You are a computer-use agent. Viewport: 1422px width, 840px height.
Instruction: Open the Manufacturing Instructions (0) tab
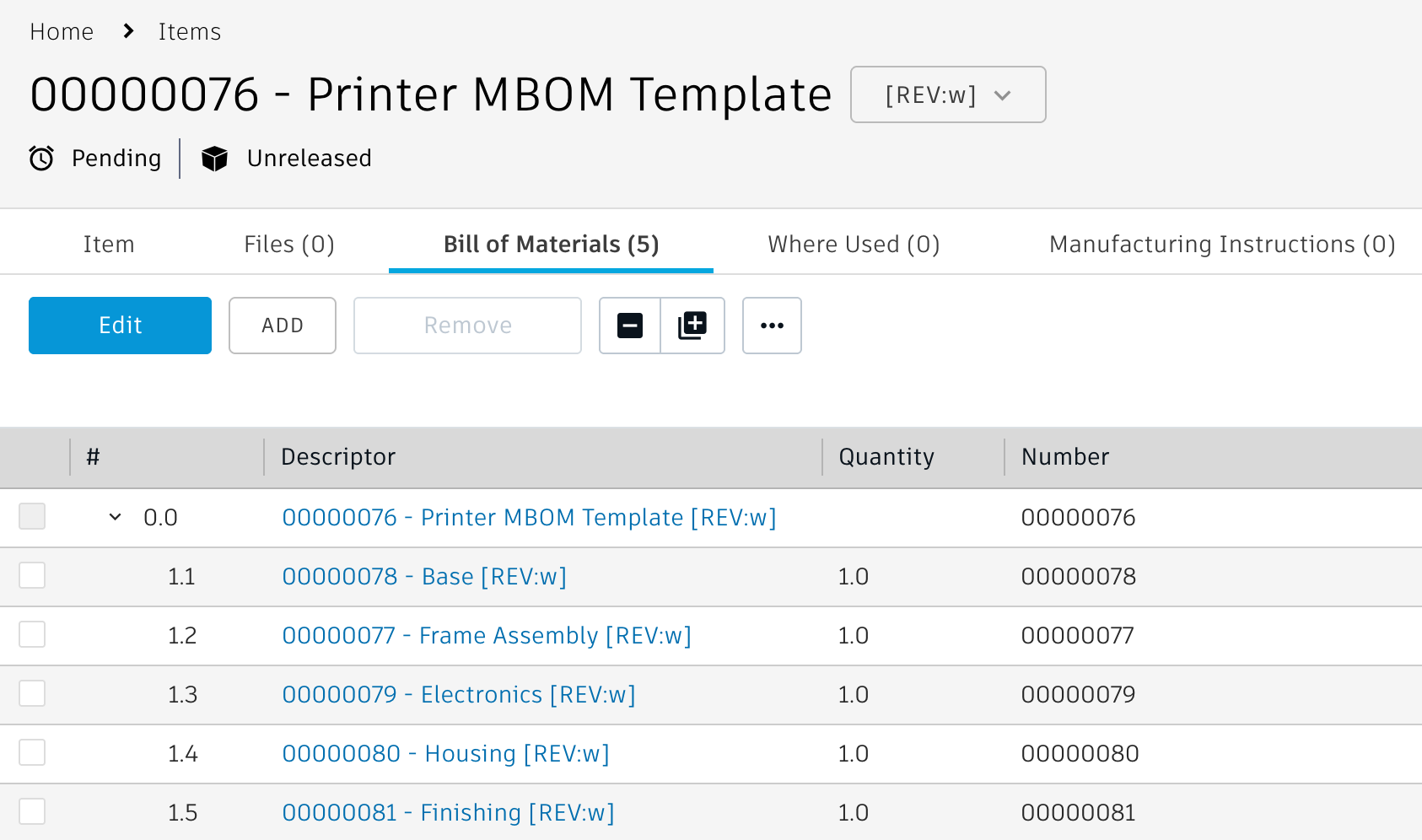pyautogui.click(x=1222, y=244)
